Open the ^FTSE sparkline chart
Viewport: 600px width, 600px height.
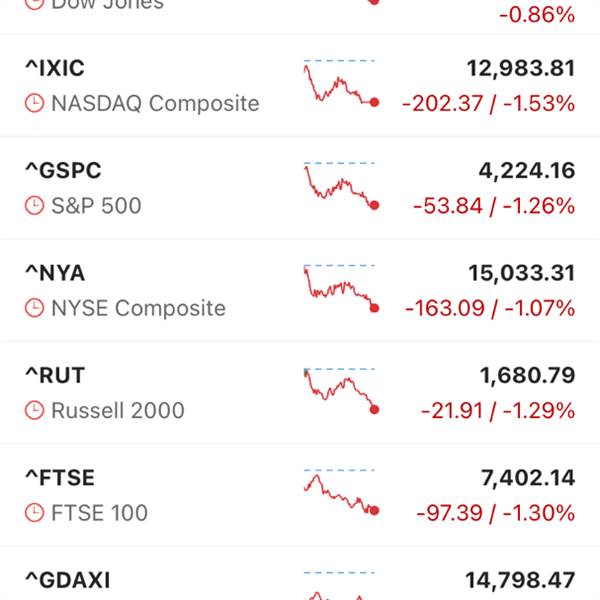(x=341, y=492)
